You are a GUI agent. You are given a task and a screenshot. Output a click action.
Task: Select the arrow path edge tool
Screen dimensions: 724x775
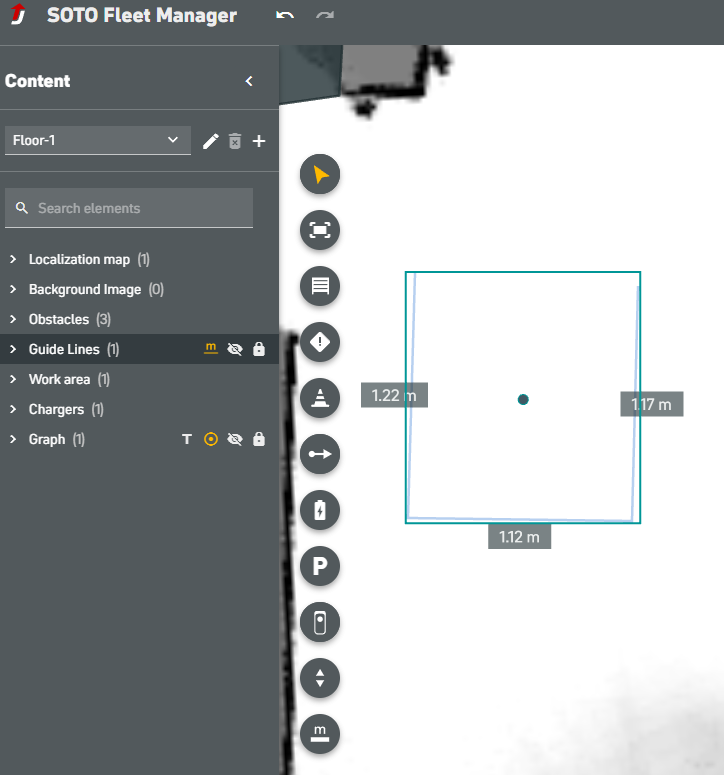320,454
